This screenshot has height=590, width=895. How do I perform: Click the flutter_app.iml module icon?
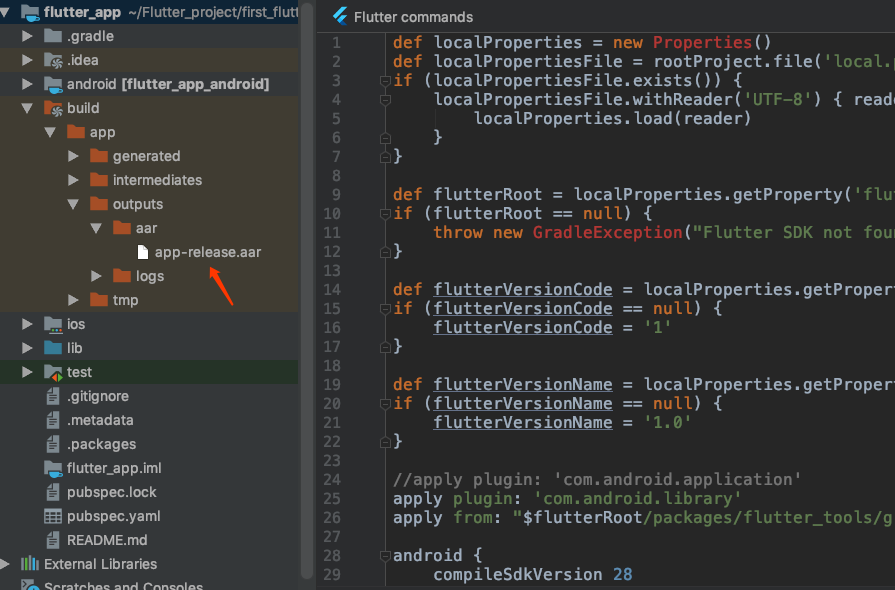(53, 468)
